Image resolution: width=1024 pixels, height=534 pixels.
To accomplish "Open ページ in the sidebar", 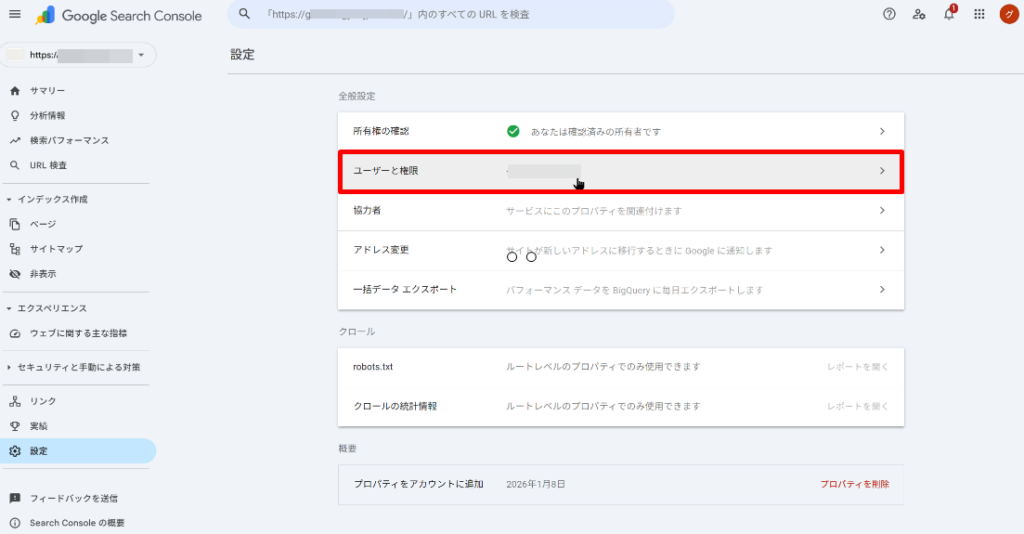I will tap(42, 224).
